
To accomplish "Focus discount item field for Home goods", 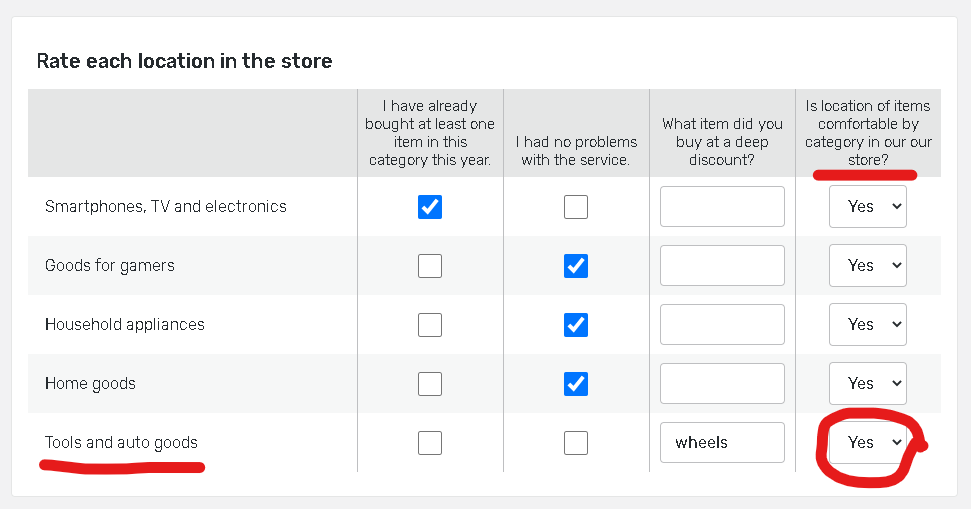I will tap(722, 384).
